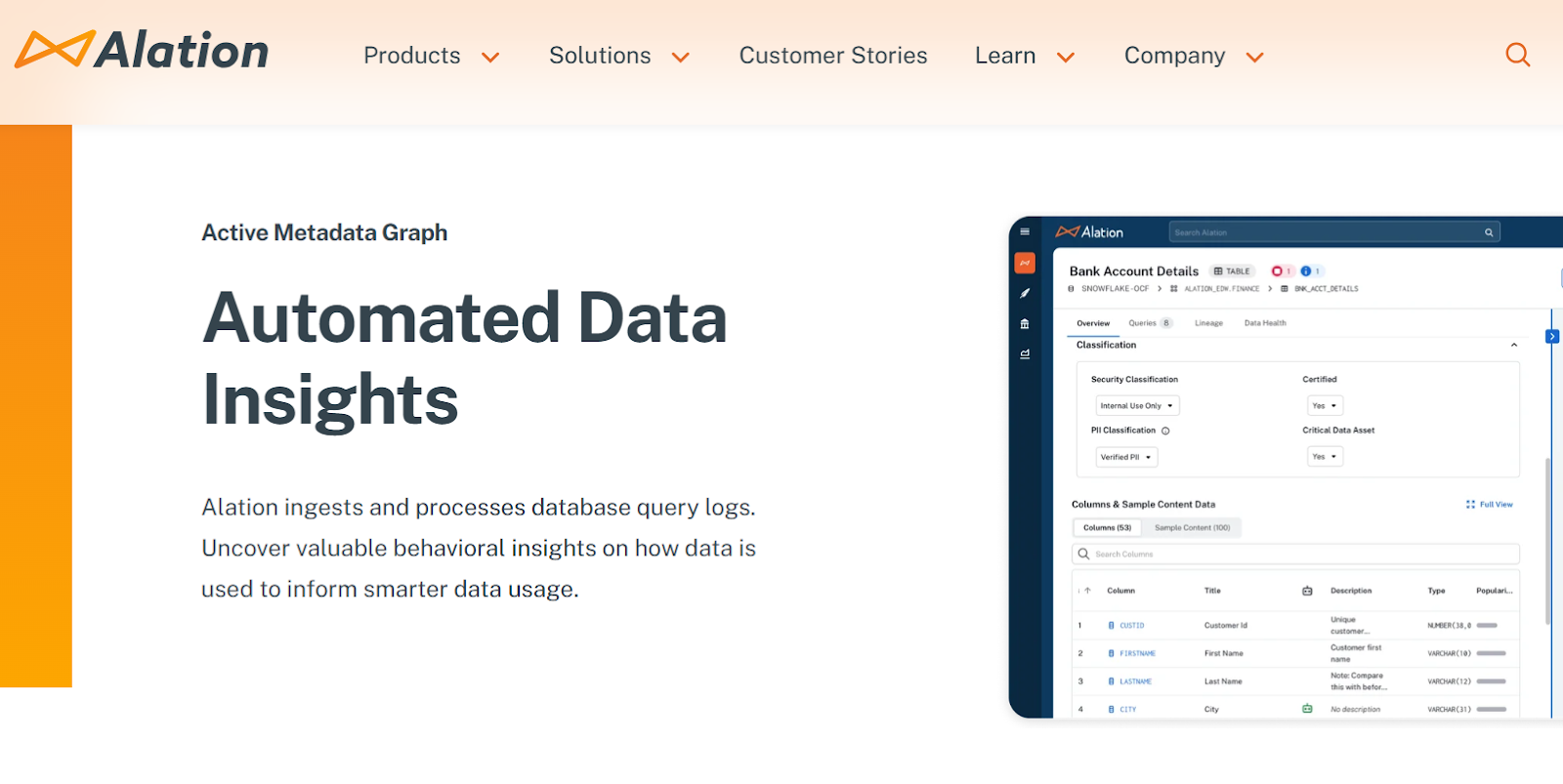Click the Alation logo in header
The height and width of the screenshot is (784, 1563).
(x=143, y=51)
